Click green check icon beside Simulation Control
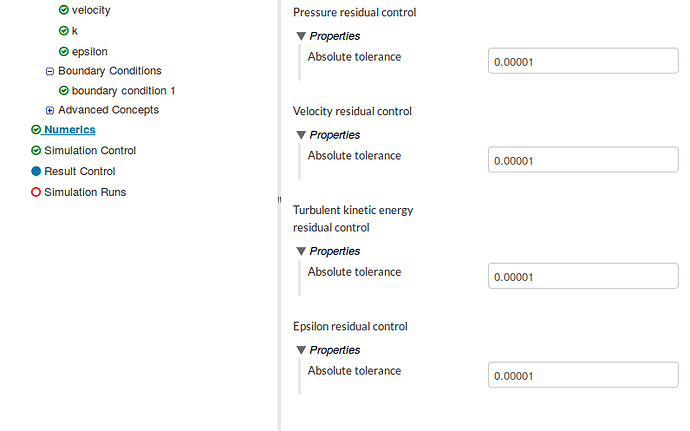690x431 pixels. [x=36, y=151]
